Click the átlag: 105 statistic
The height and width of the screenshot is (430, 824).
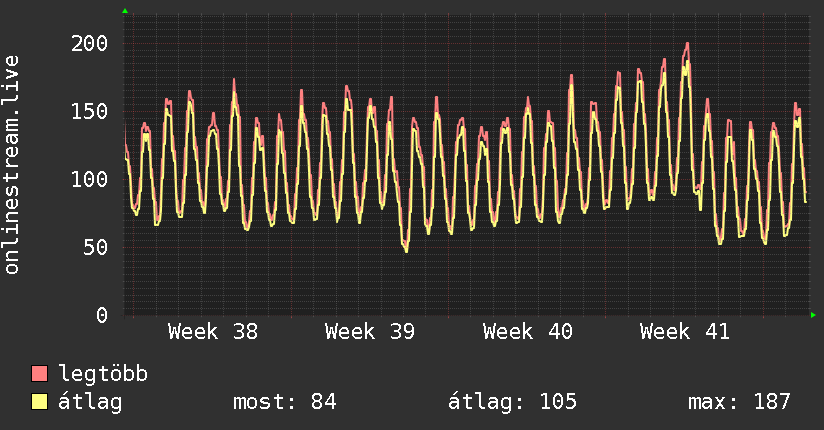(512, 402)
